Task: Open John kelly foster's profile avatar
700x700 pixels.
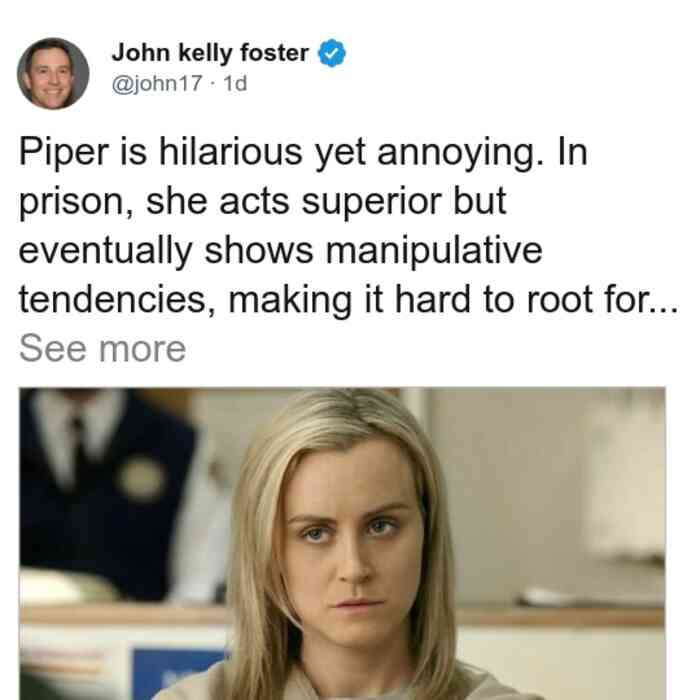Action: 53,74
